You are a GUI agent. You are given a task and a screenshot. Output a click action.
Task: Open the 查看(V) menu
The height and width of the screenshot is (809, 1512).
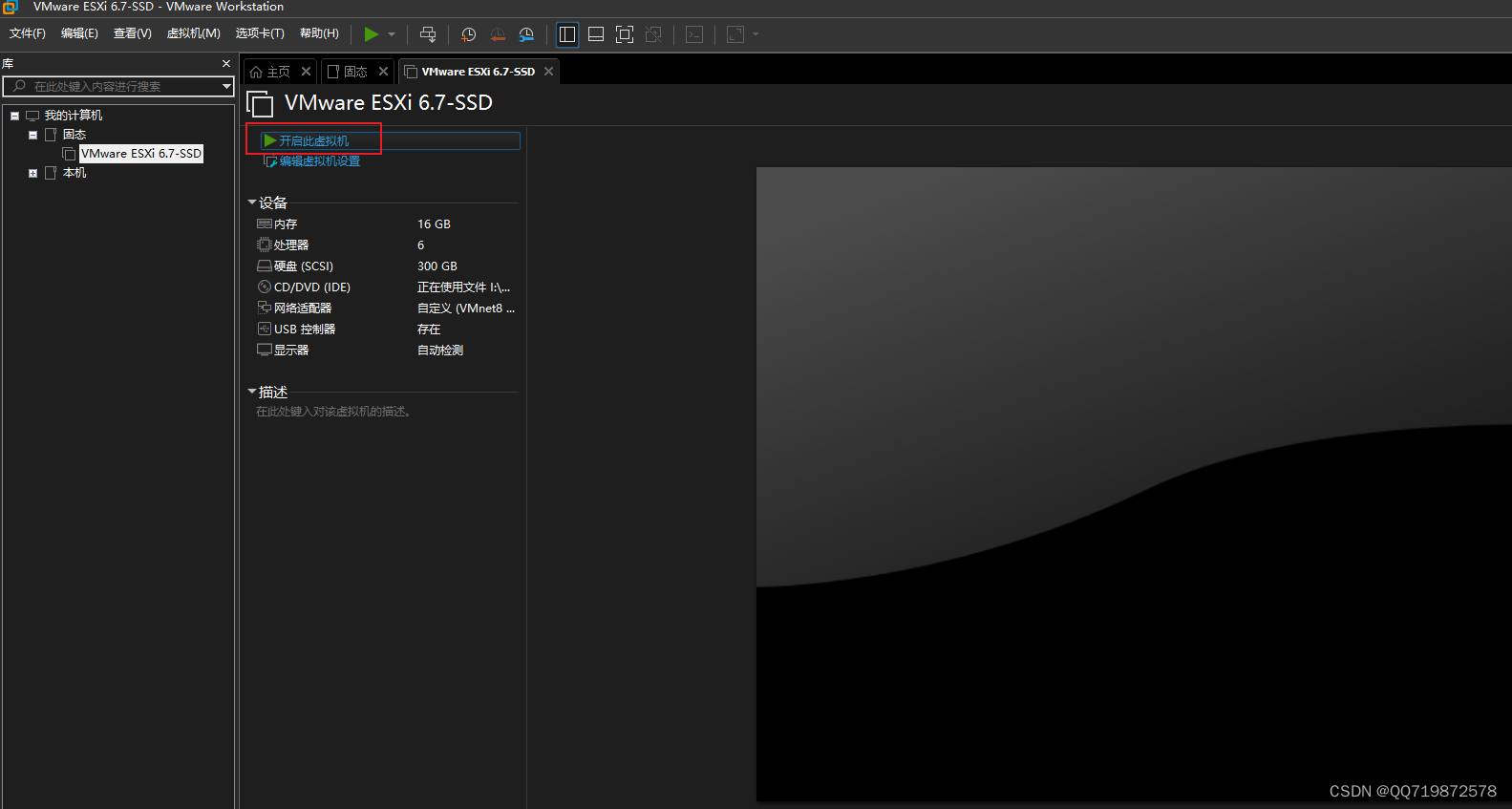pyautogui.click(x=132, y=33)
